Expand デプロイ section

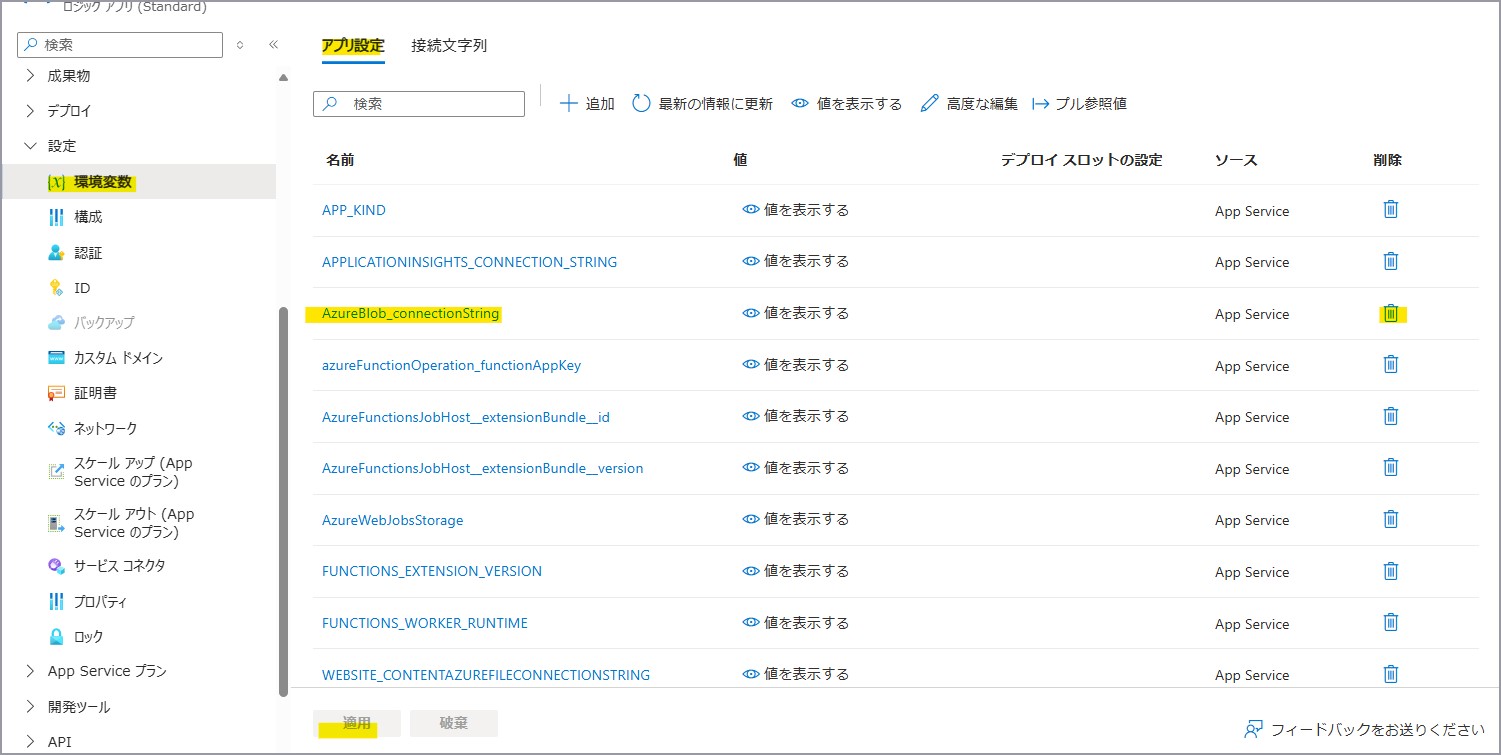(x=30, y=111)
